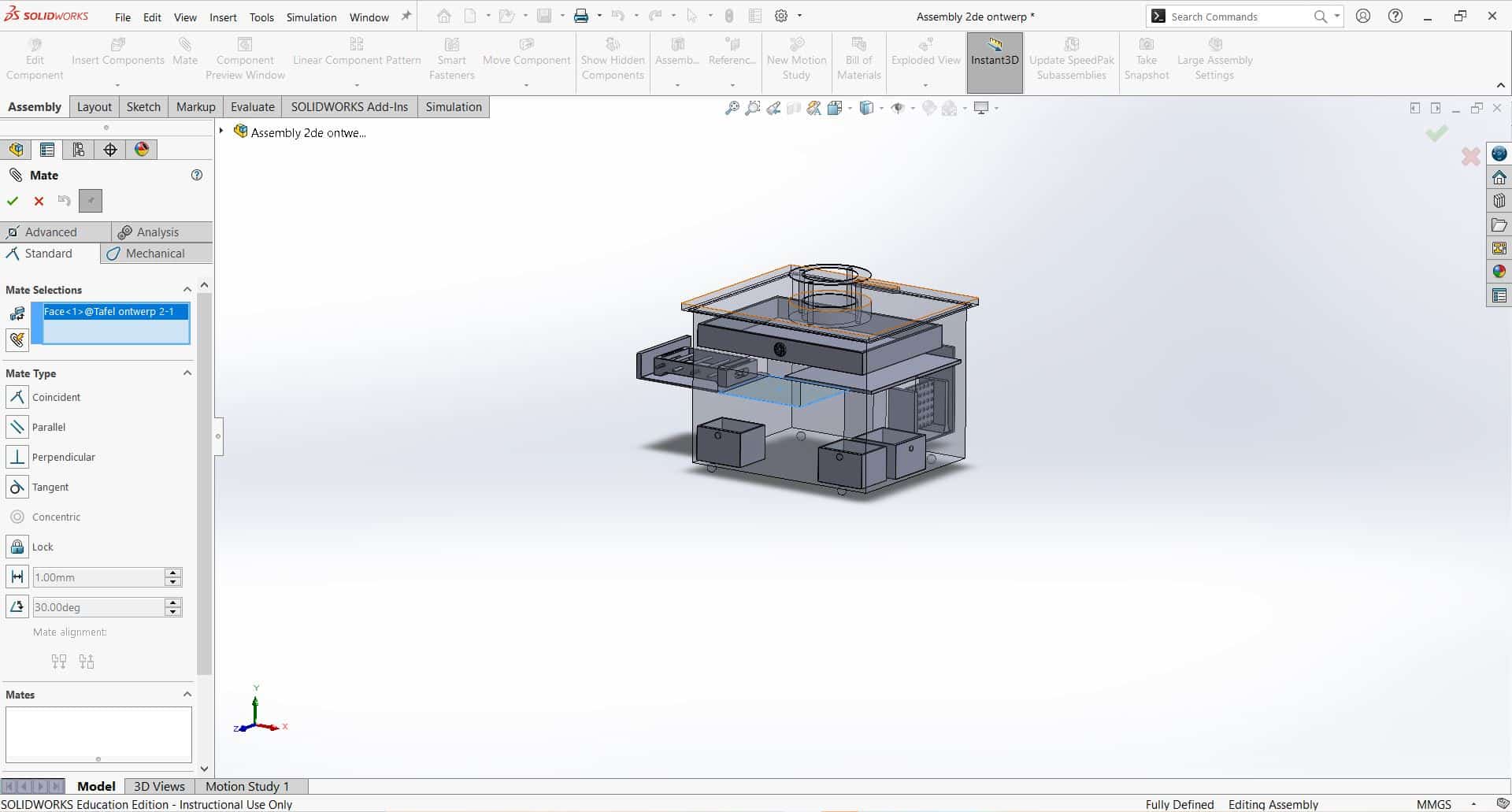1512x812 pixels.
Task: Open the FeatureManager design tree tab
Action: (16, 150)
